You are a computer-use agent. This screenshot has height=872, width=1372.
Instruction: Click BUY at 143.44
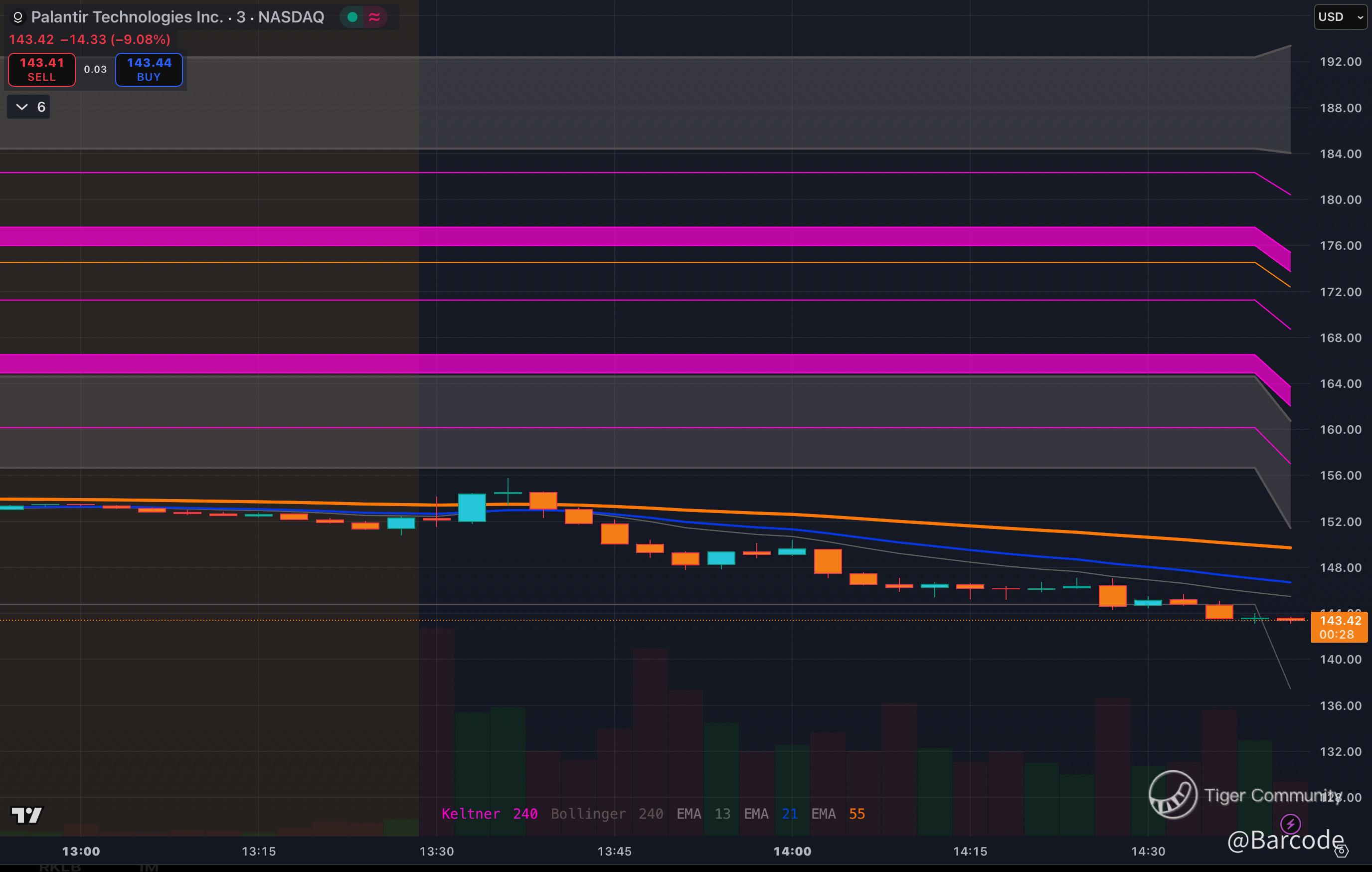[x=149, y=69]
